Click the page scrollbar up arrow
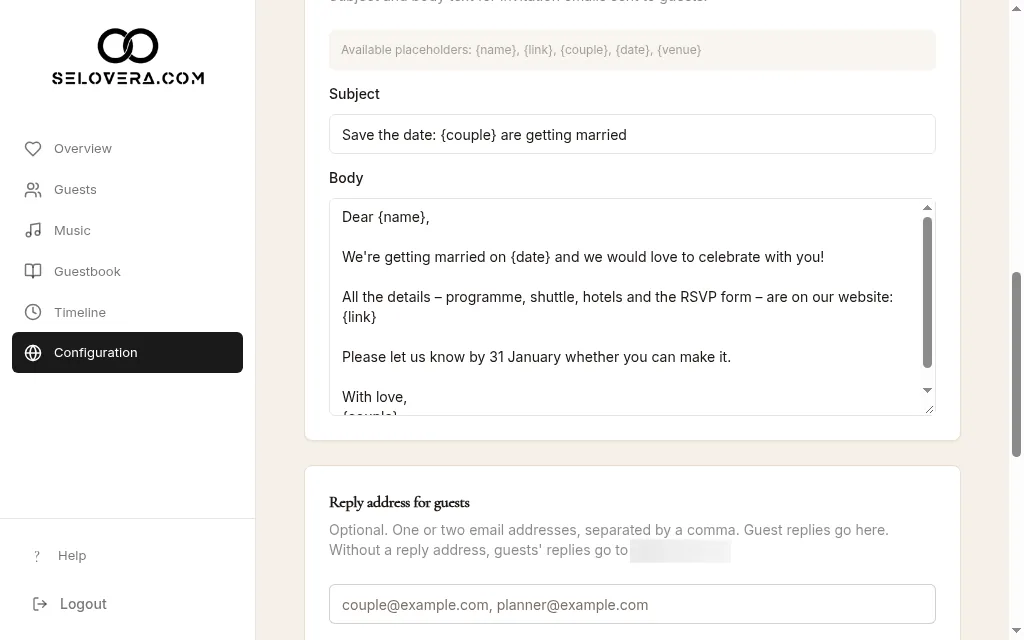 pyautogui.click(x=1016, y=8)
